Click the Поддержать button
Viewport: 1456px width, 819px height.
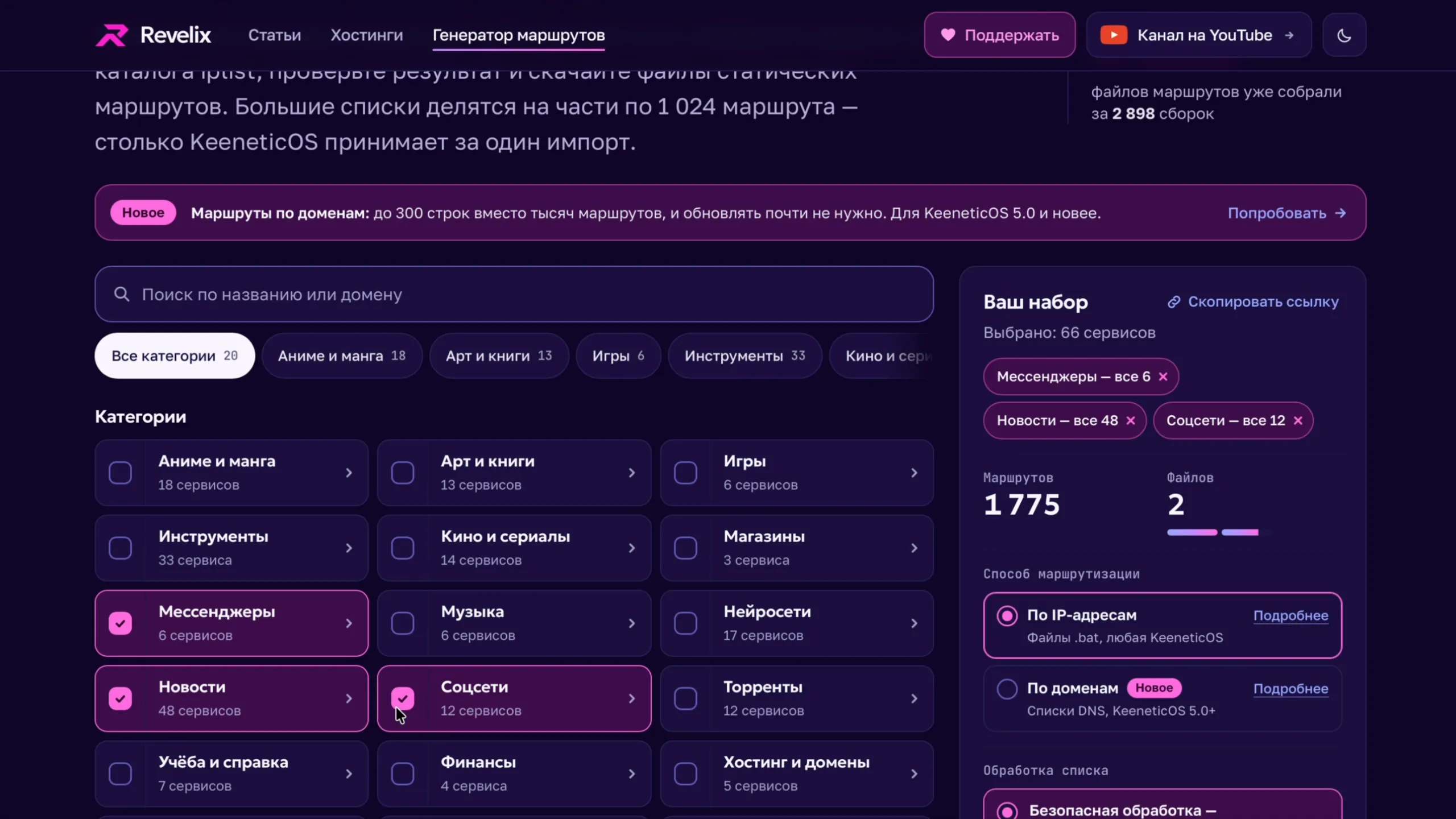(999, 35)
